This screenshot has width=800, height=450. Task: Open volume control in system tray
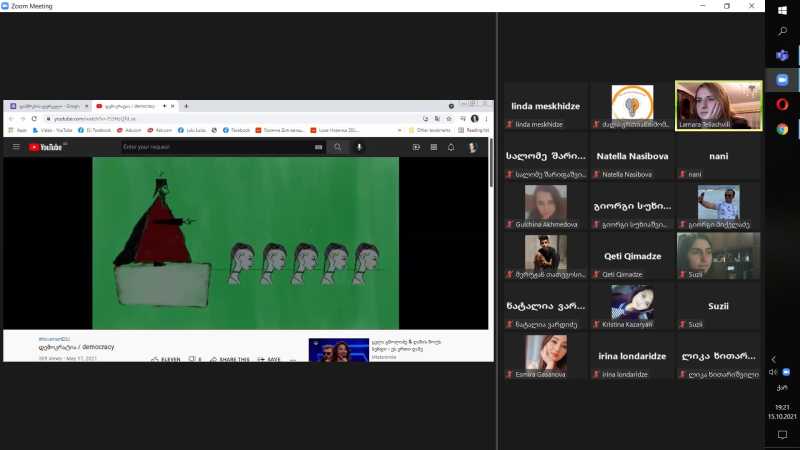point(773,372)
